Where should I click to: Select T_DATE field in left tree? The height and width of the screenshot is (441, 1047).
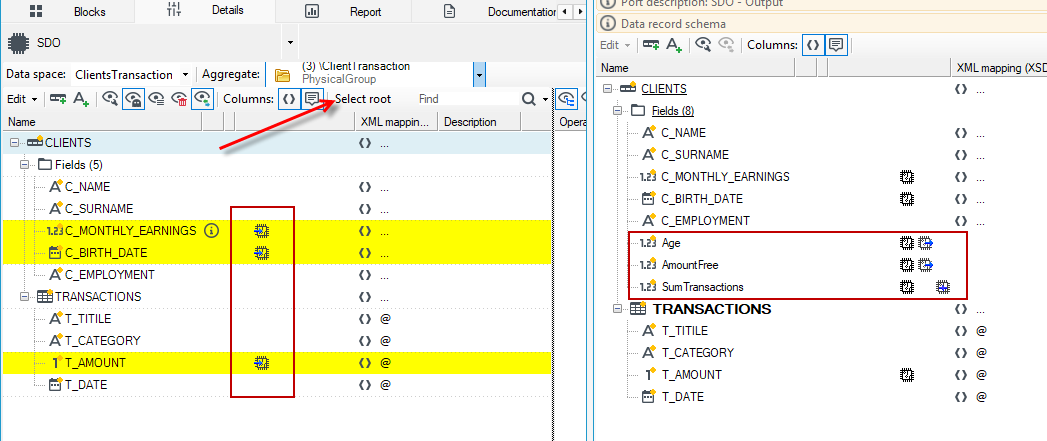(85, 385)
